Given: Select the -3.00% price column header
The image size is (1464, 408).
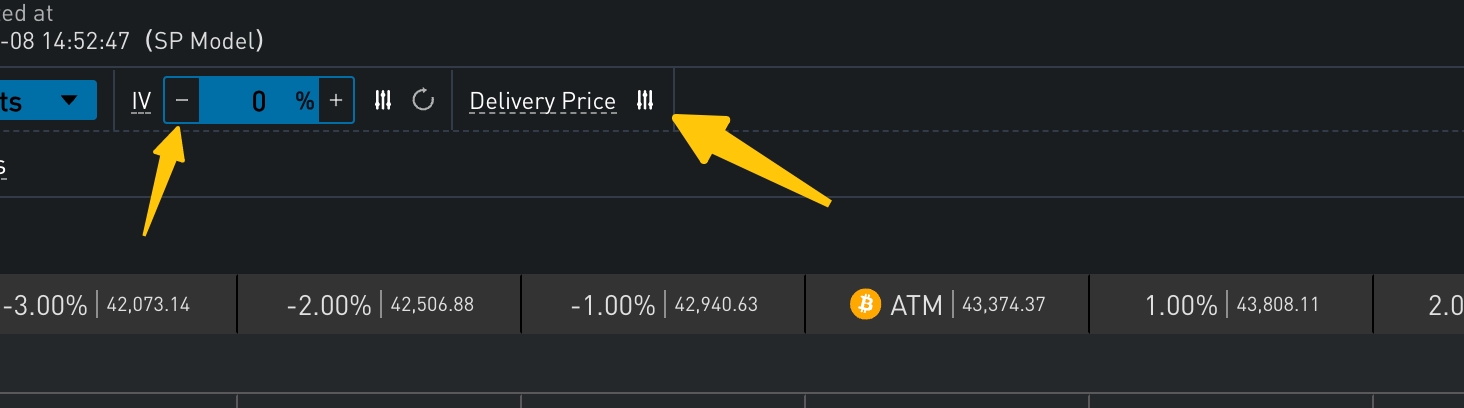Looking at the screenshot, I should click(x=45, y=305).
